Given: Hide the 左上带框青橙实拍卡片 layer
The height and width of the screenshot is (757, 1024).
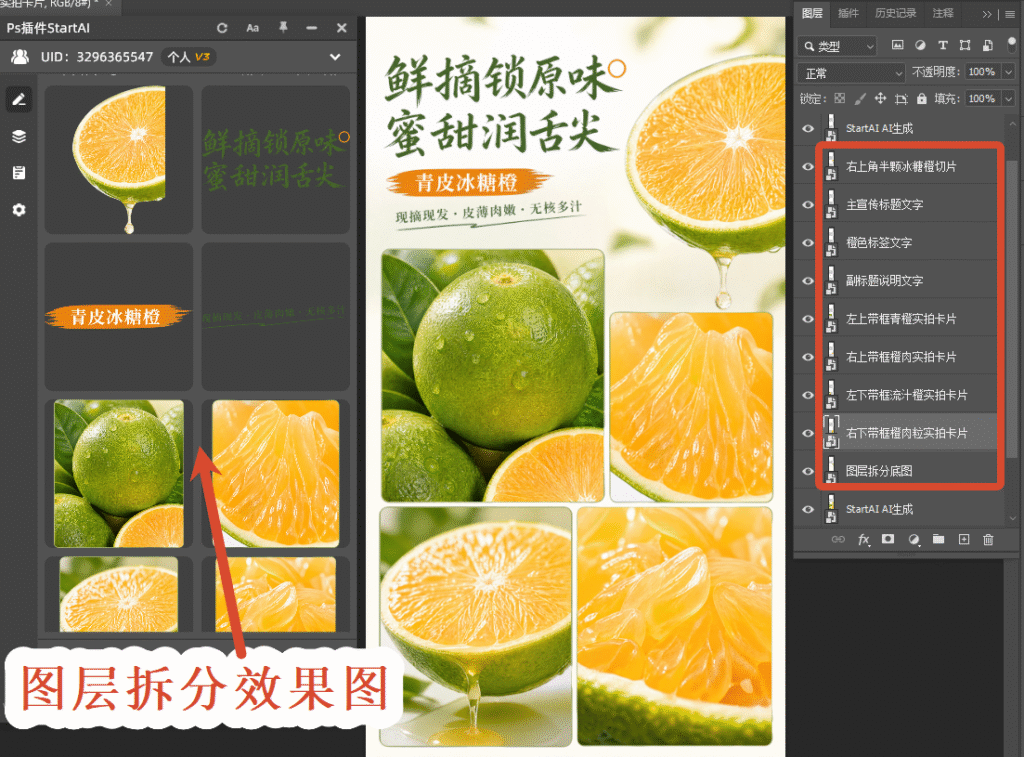Looking at the screenshot, I should [808, 319].
